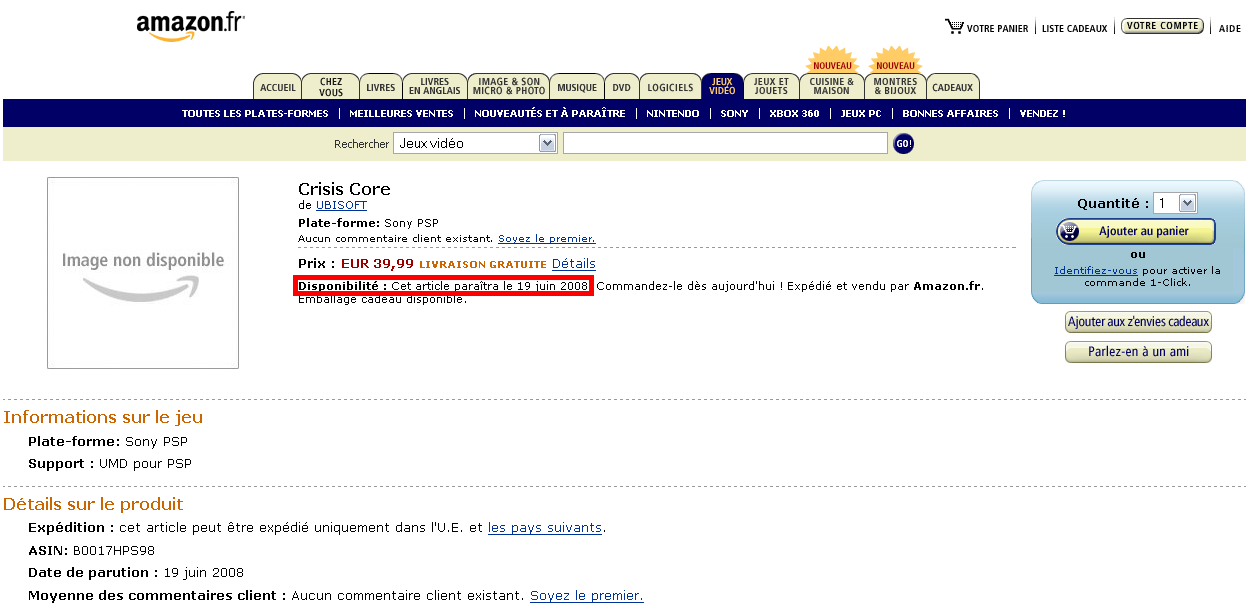Click the product image placeholder
Image resolution: width=1251 pixels, height=610 pixels.
tap(143, 273)
